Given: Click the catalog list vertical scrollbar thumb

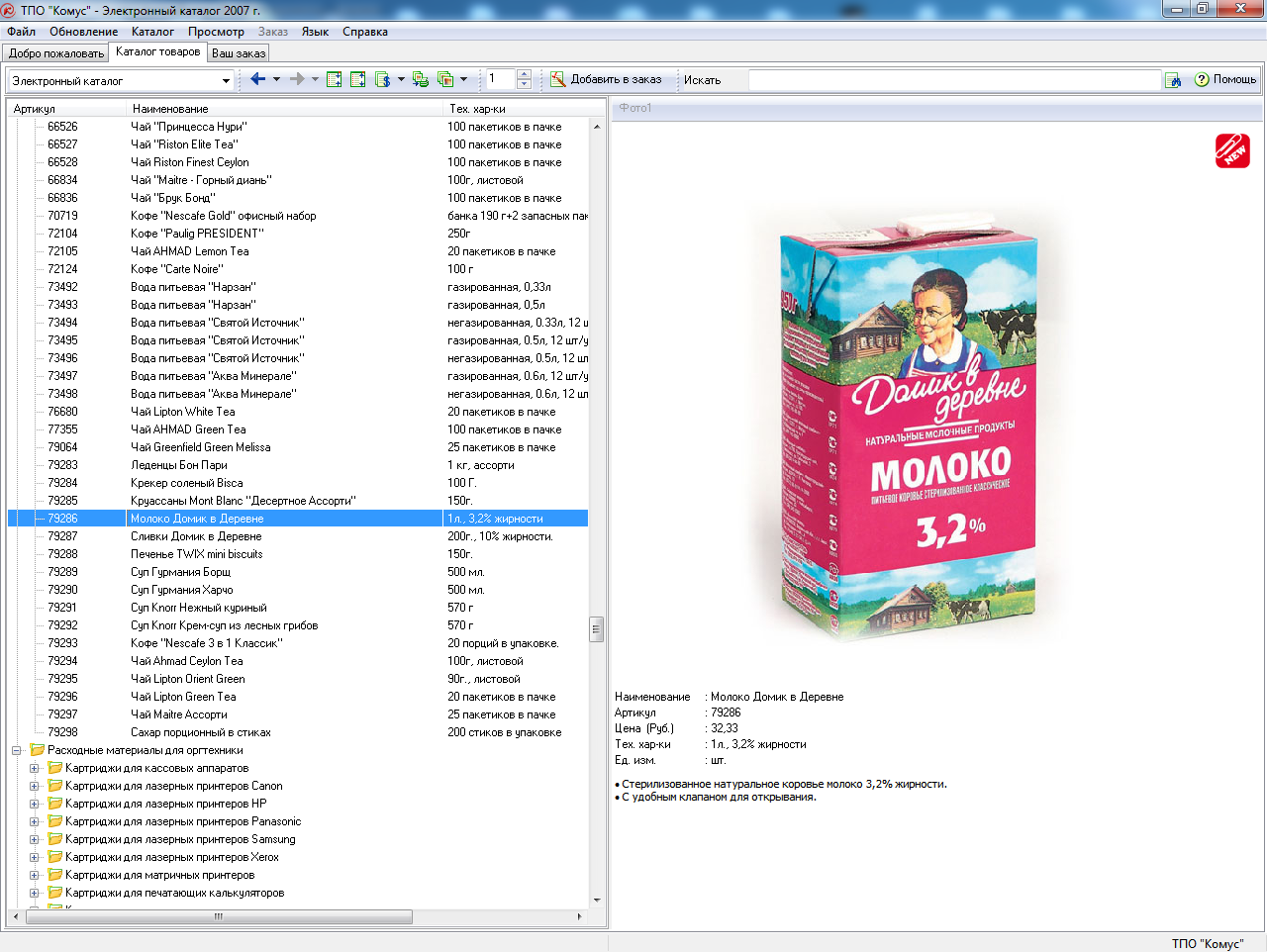Looking at the screenshot, I should (x=597, y=628).
